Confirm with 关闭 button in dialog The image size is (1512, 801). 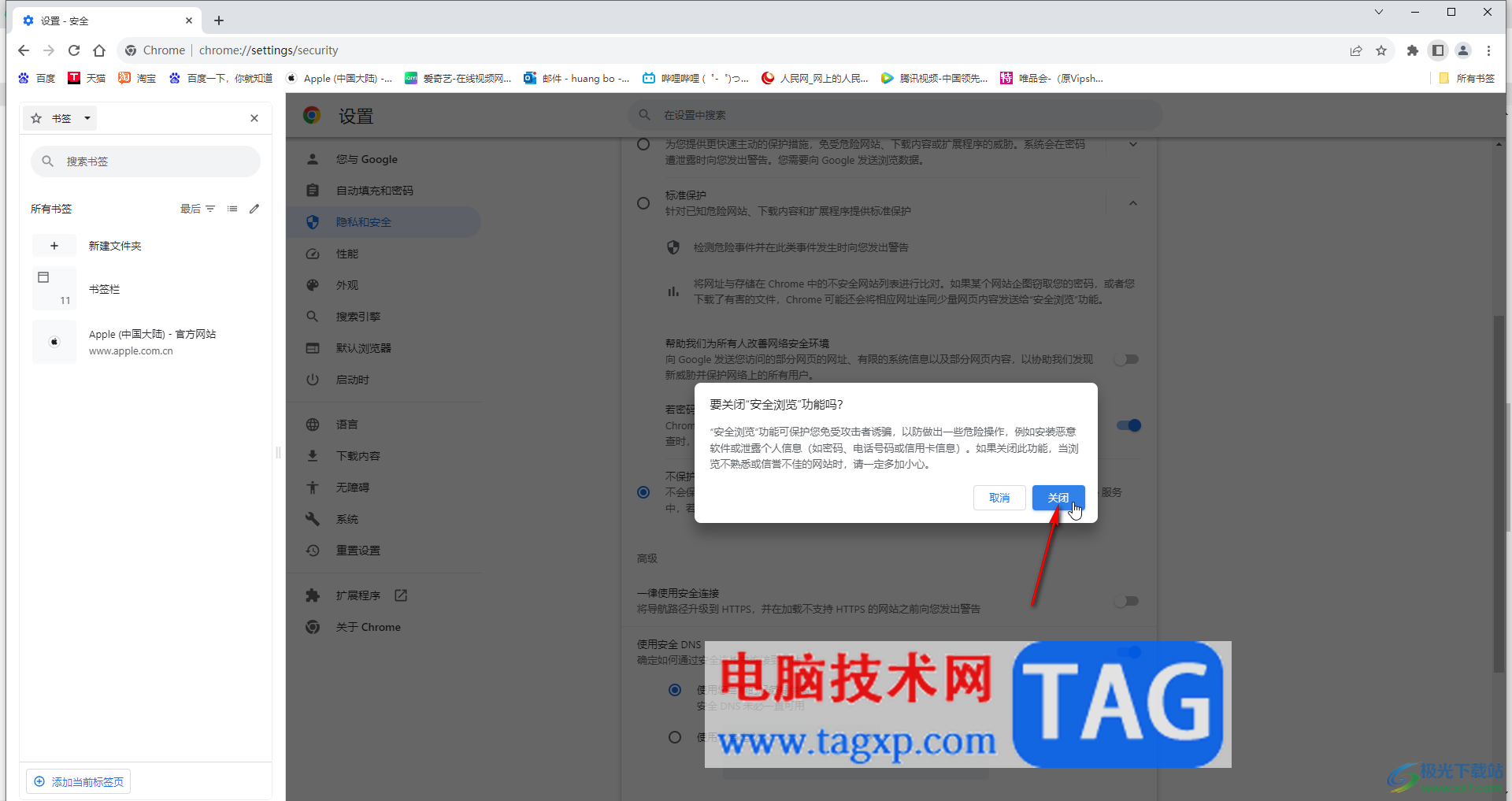1058,498
